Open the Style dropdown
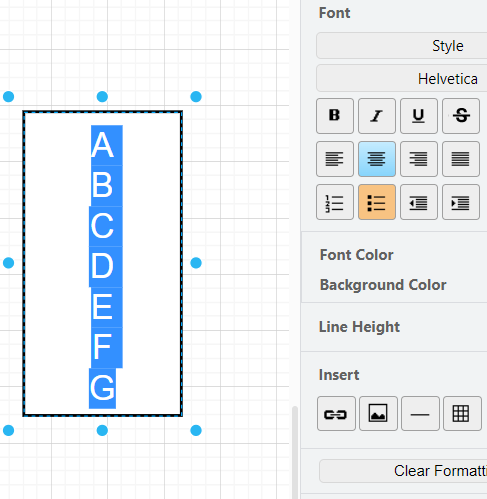This screenshot has height=499, width=487. [x=402, y=46]
